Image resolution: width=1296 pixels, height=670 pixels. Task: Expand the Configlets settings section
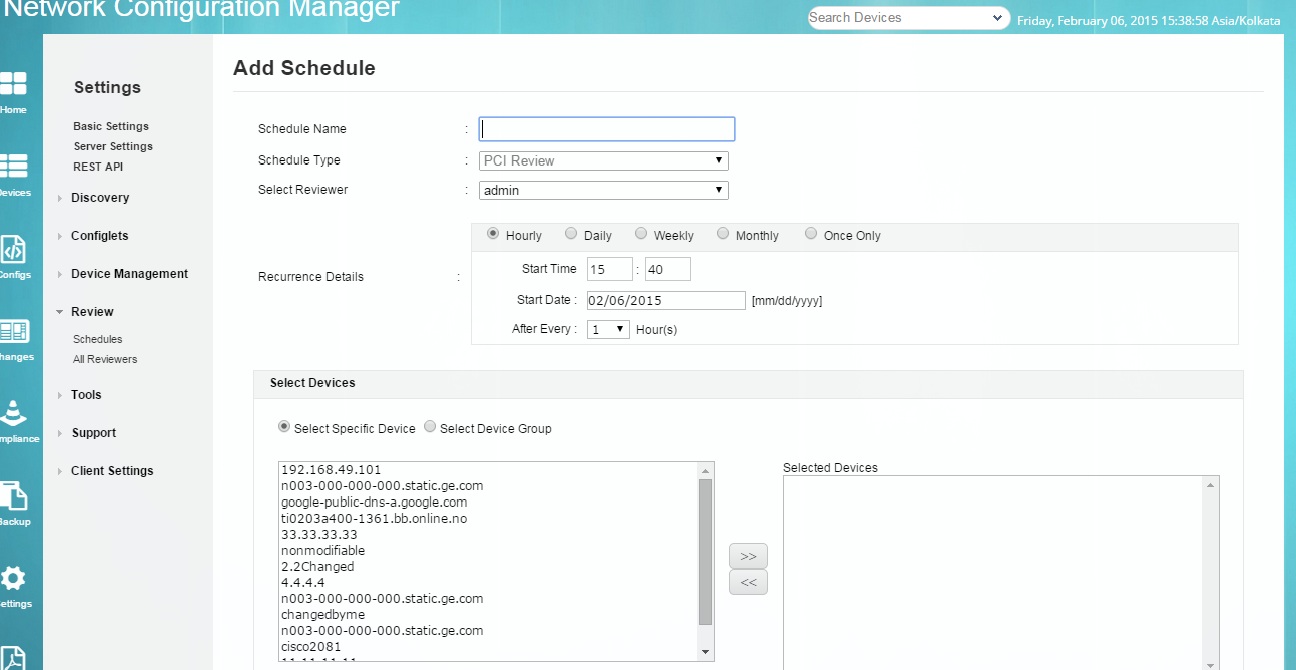point(99,236)
